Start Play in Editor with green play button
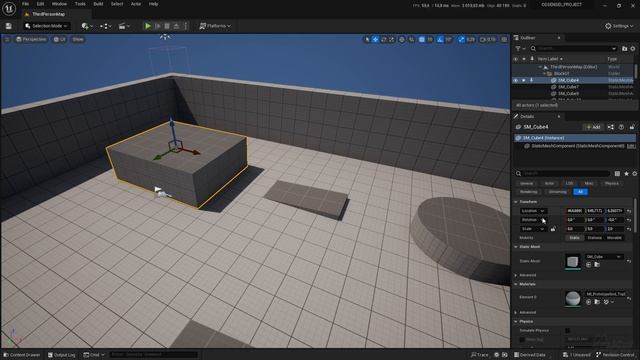Viewport: 640px width, 360px height. tap(148, 26)
